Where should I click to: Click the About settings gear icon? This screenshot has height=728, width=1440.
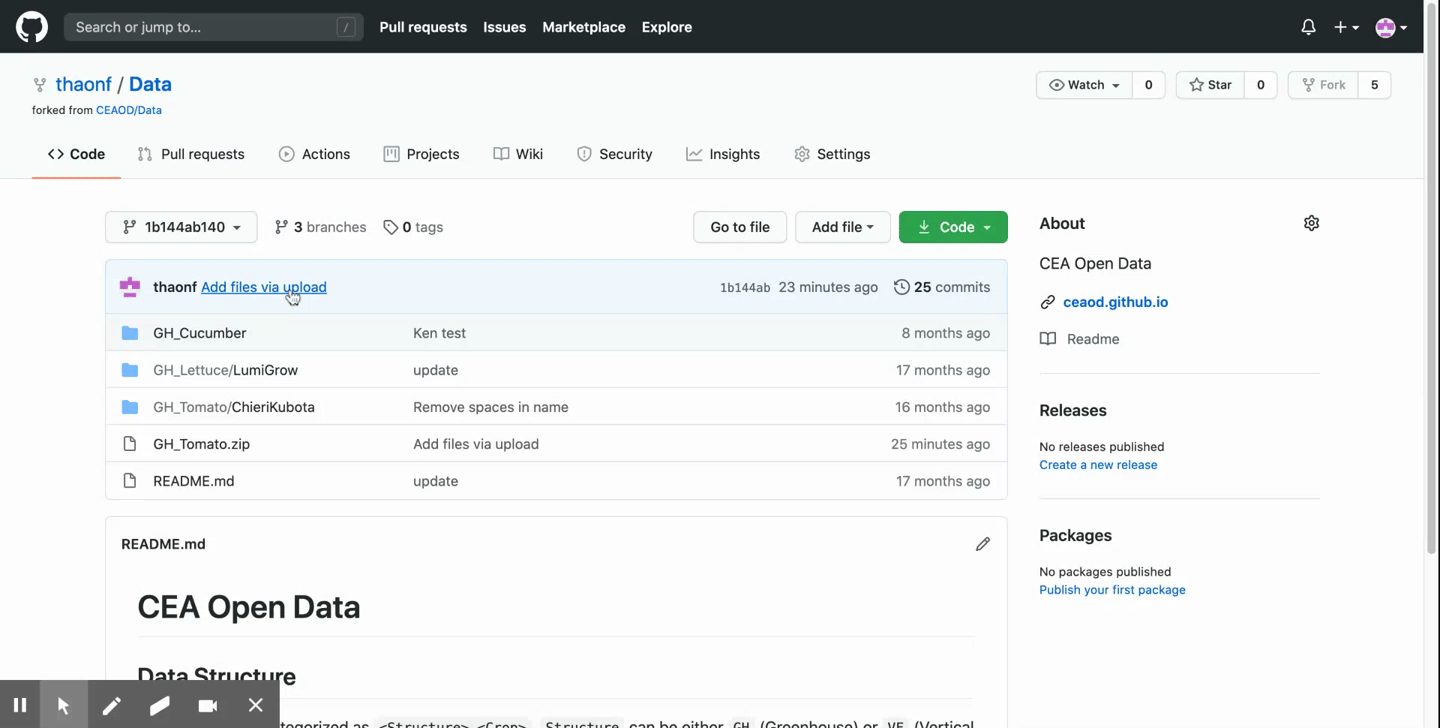[1311, 223]
